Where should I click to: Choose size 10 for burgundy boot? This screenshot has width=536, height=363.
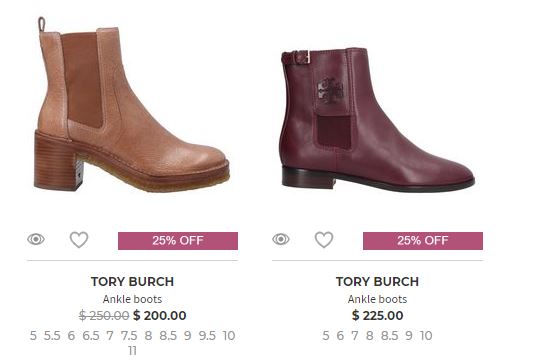click(x=426, y=336)
